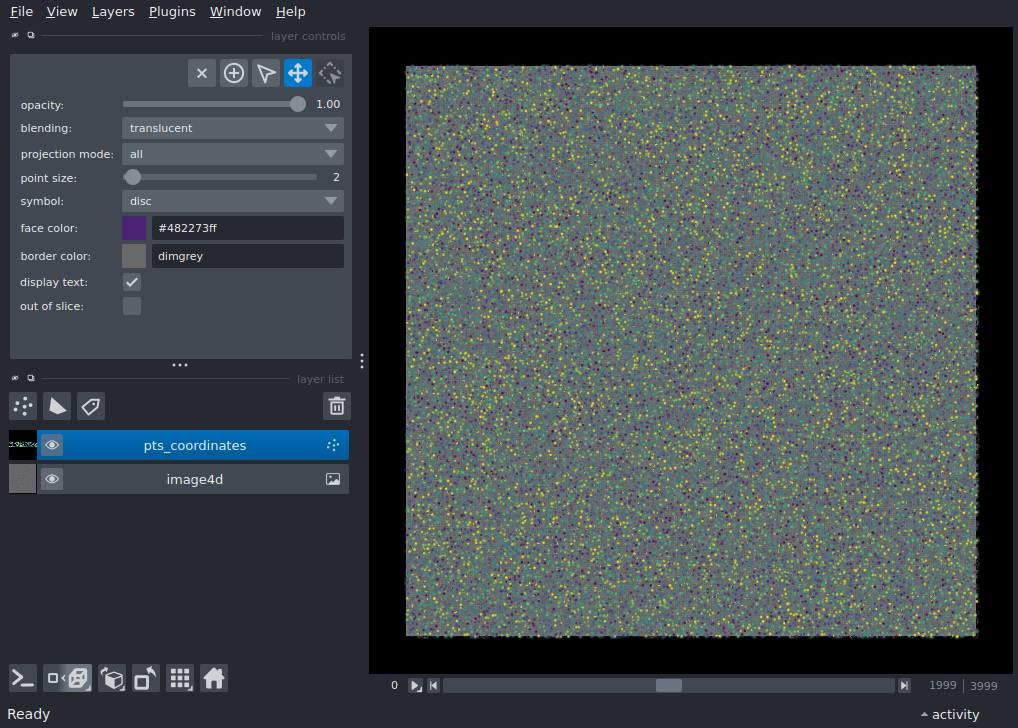Expand the projection mode dropdown
Screen dimensions: 1018x728
click(x=232, y=154)
